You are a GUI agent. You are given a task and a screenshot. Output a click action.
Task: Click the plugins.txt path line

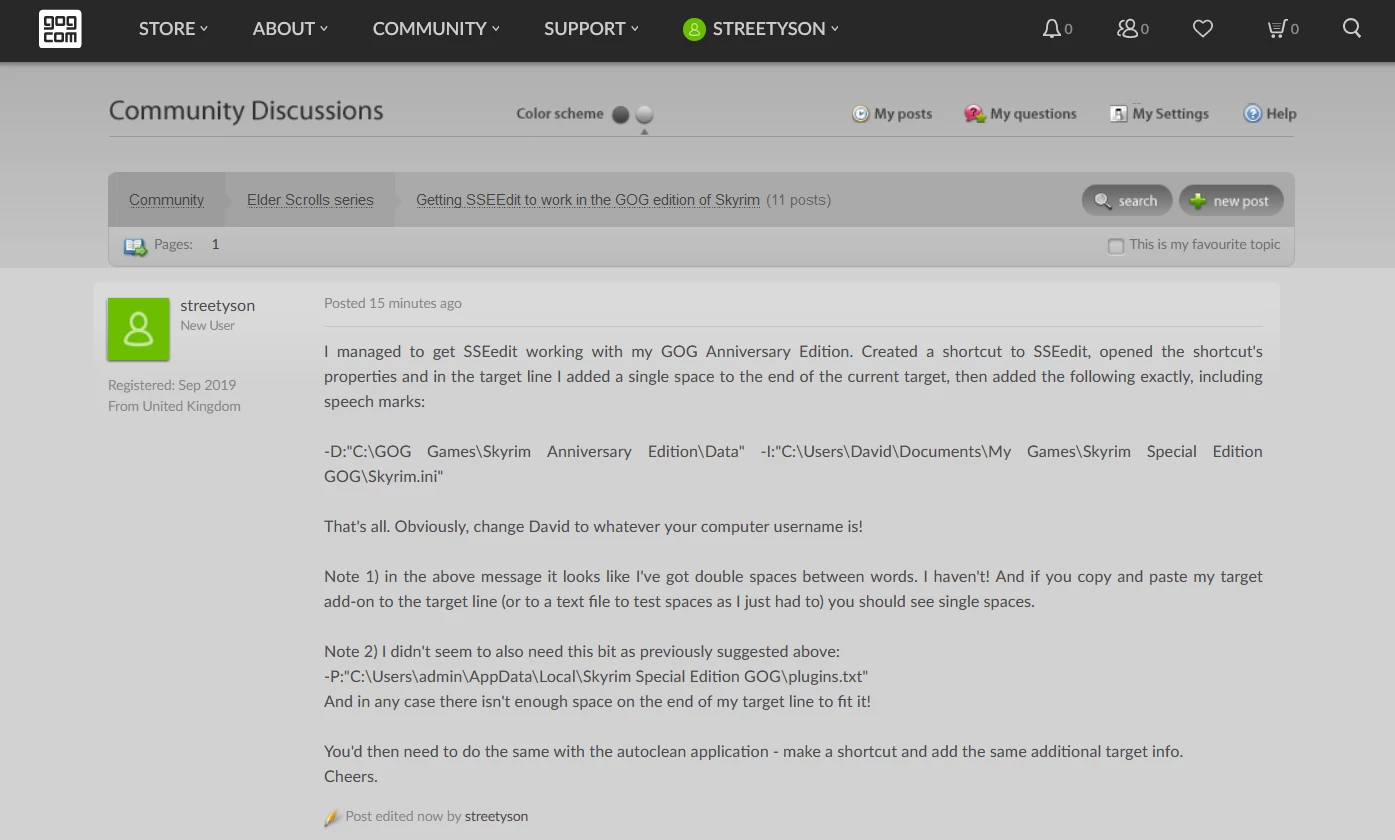pos(596,677)
